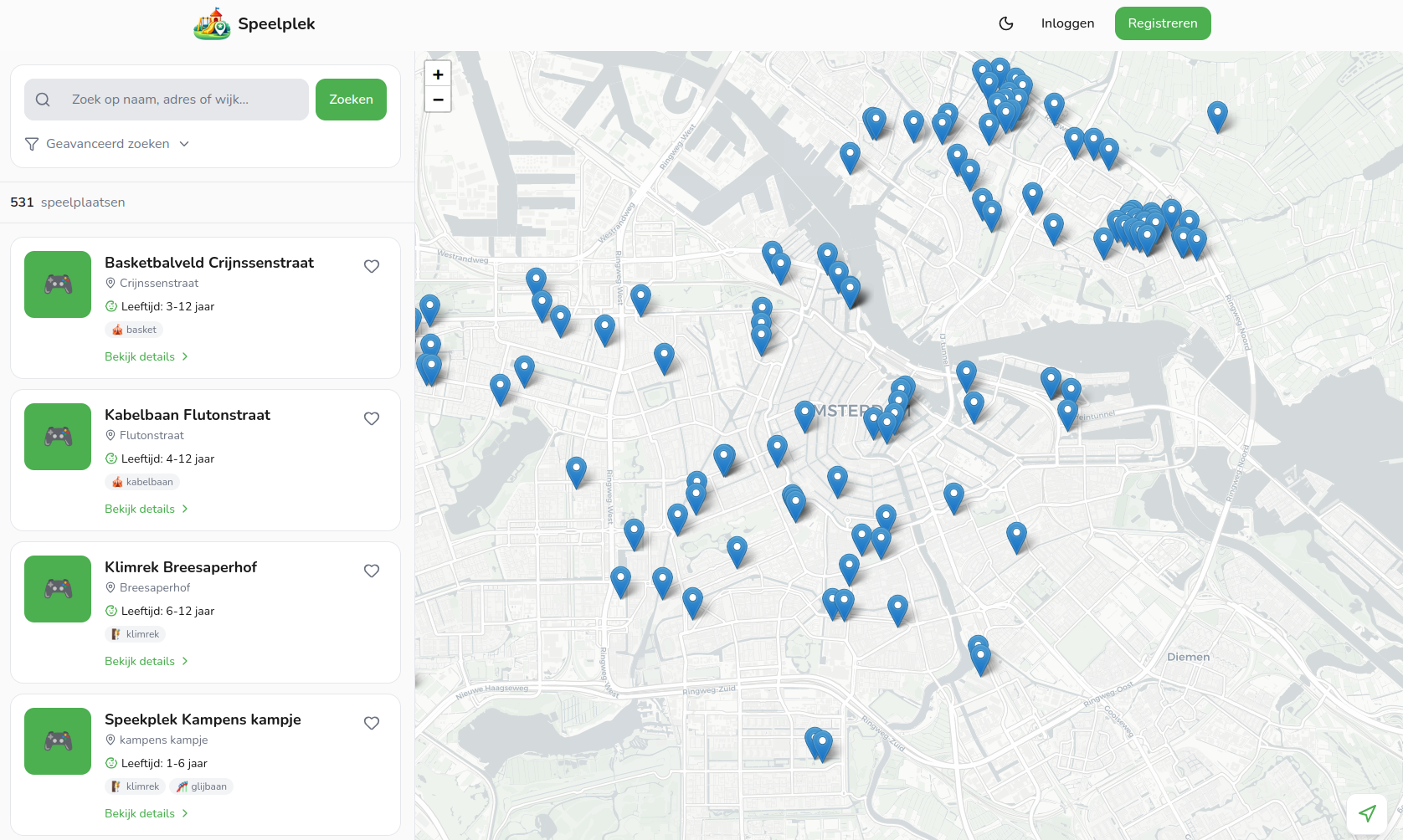This screenshot has width=1403, height=840.
Task: Click the filter icon next to Geavanceerd zoeken
Action: [32, 144]
